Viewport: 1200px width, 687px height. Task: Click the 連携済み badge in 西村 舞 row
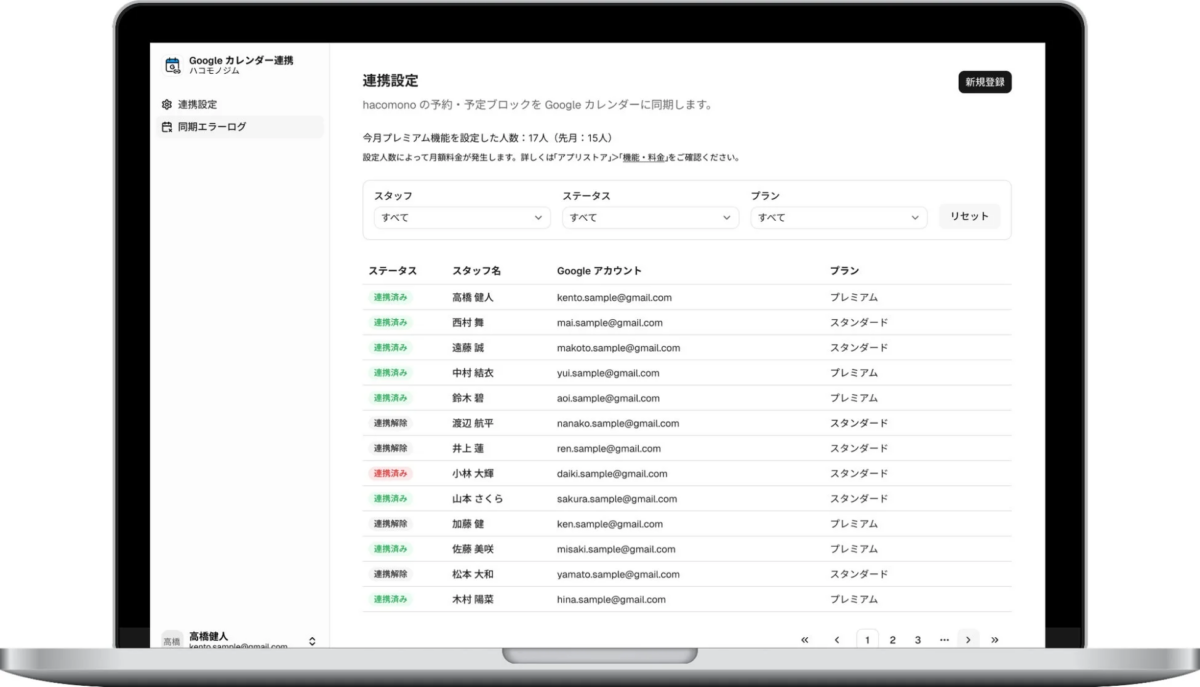pyautogui.click(x=390, y=322)
